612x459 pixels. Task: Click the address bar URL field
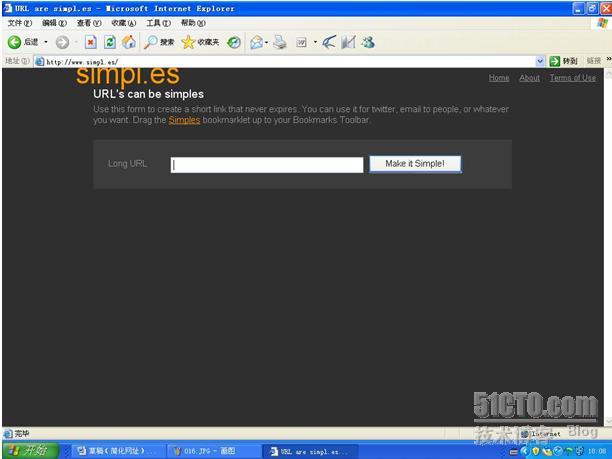click(289, 62)
